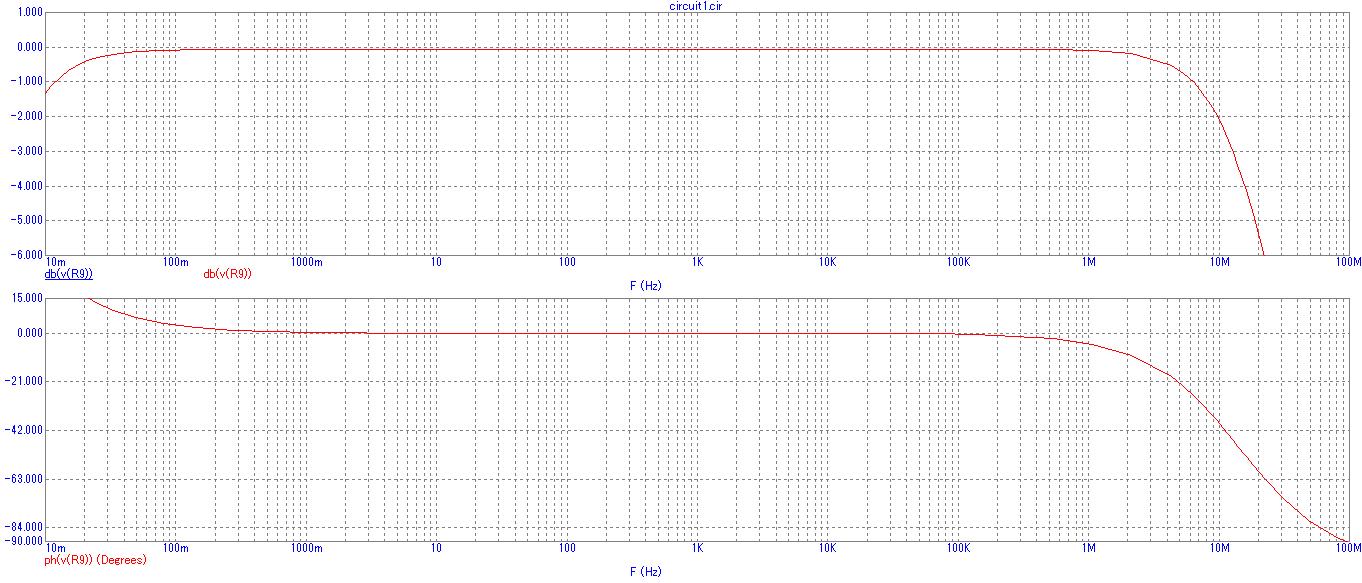This screenshot has height=583, width=1362.
Task: Click F (Hz) axis title under phase plot
Action: tap(645, 572)
